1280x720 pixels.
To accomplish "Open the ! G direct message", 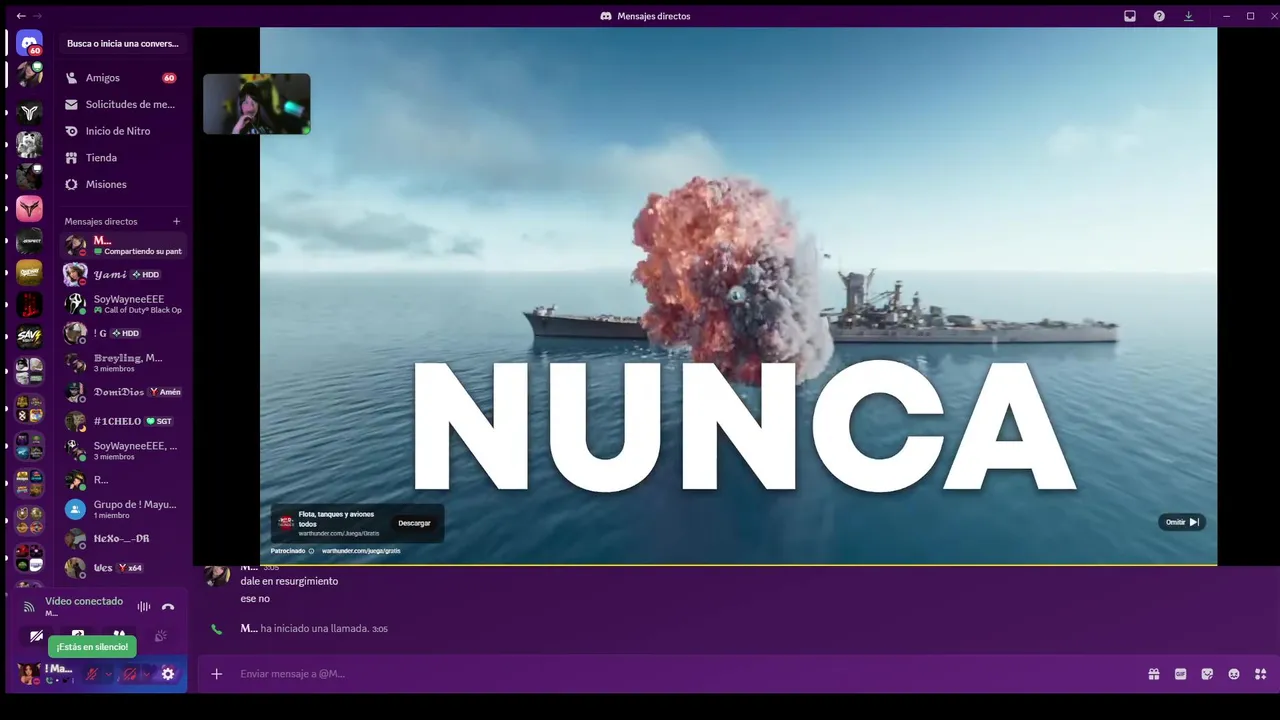I will [122, 333].
